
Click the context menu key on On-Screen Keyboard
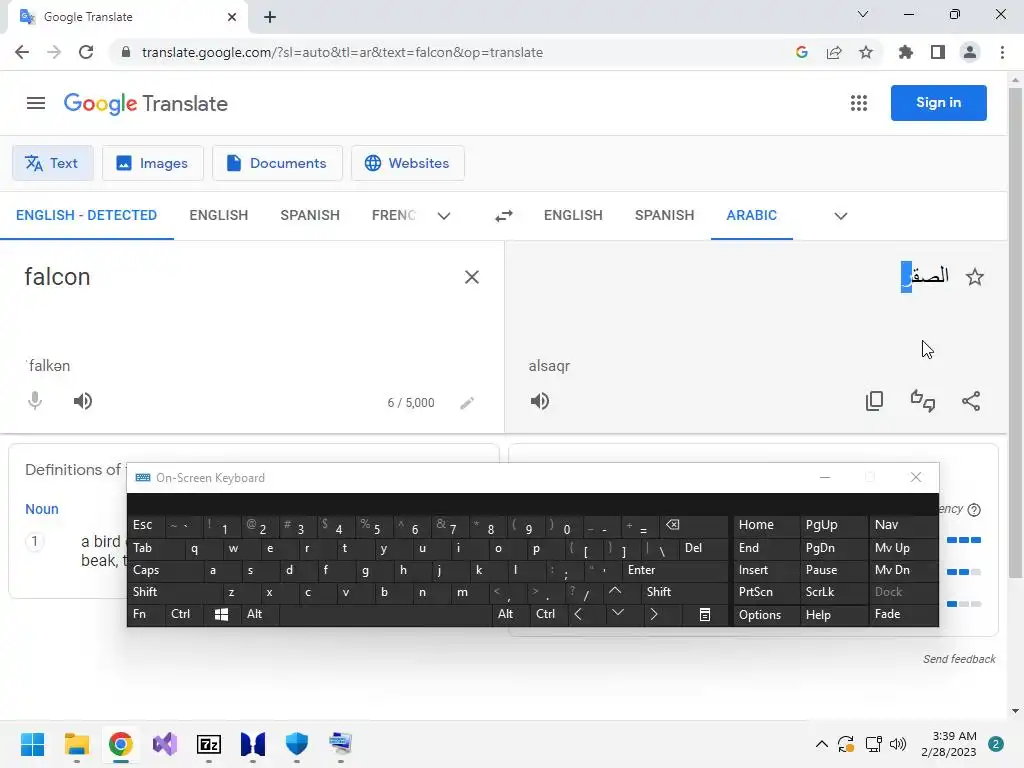pyautogui.click(x=705, y=615)
